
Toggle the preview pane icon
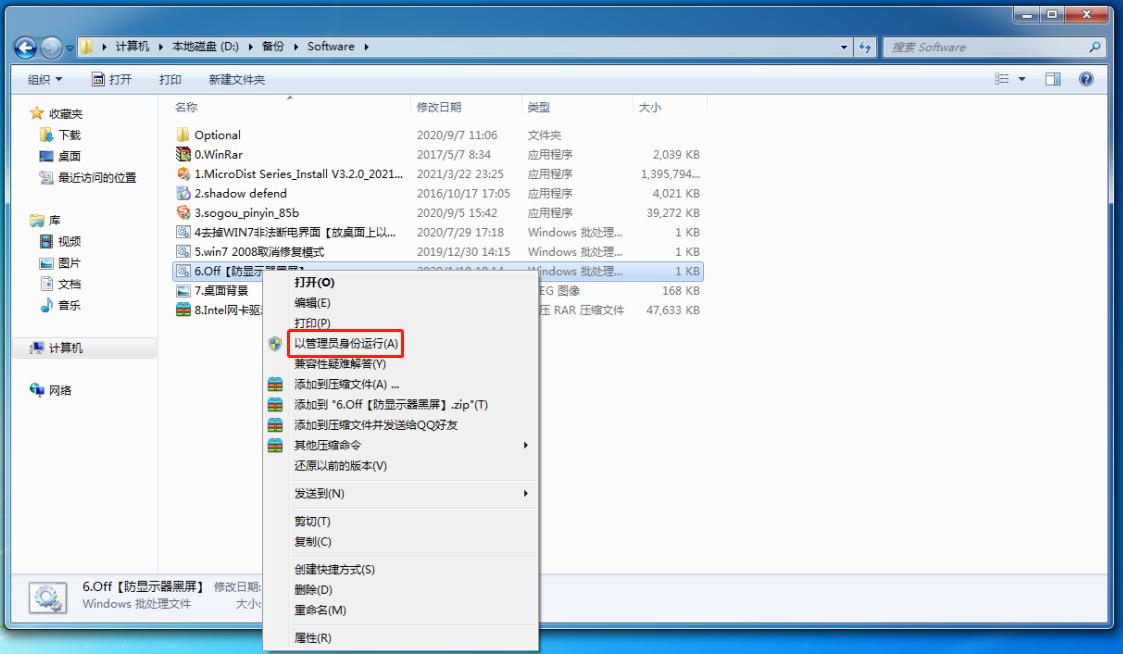(1053, 80)
